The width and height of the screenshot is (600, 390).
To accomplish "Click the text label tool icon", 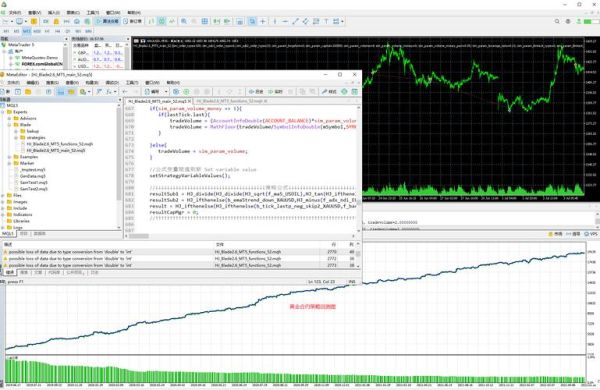I will coord(326,21).
